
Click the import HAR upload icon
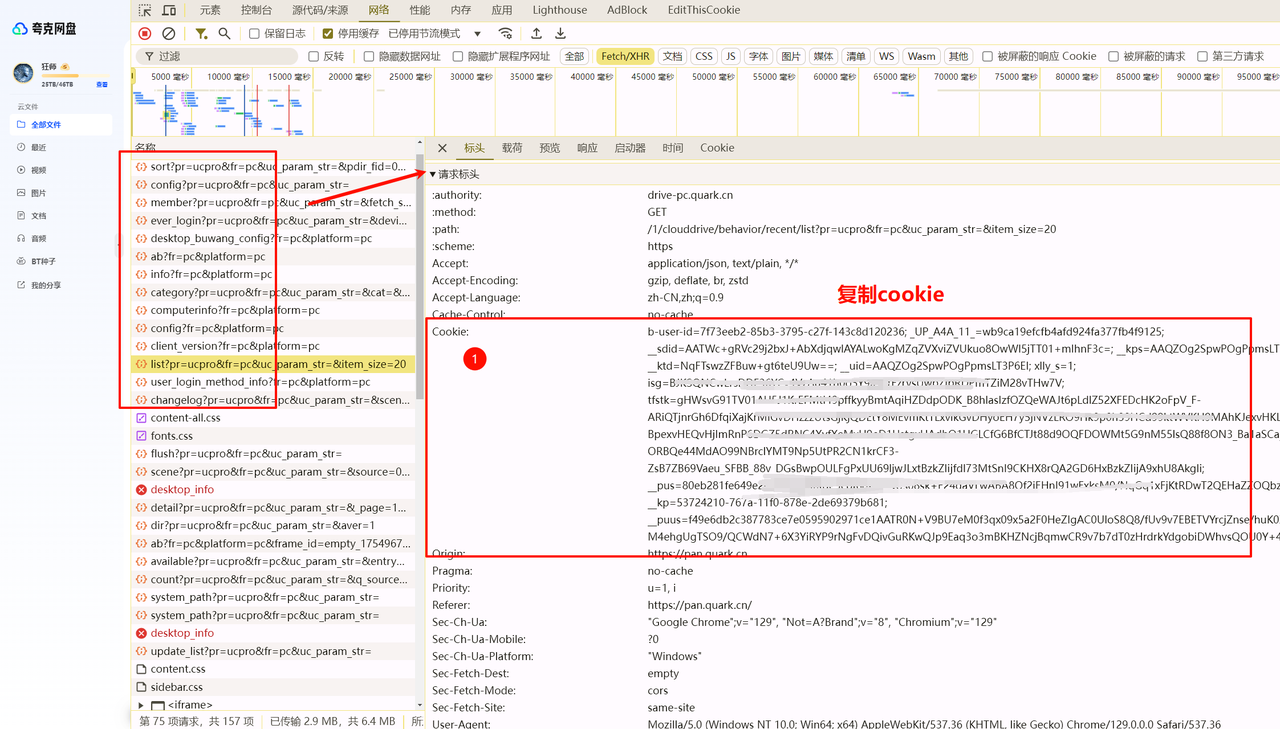[x=536, y=34]
